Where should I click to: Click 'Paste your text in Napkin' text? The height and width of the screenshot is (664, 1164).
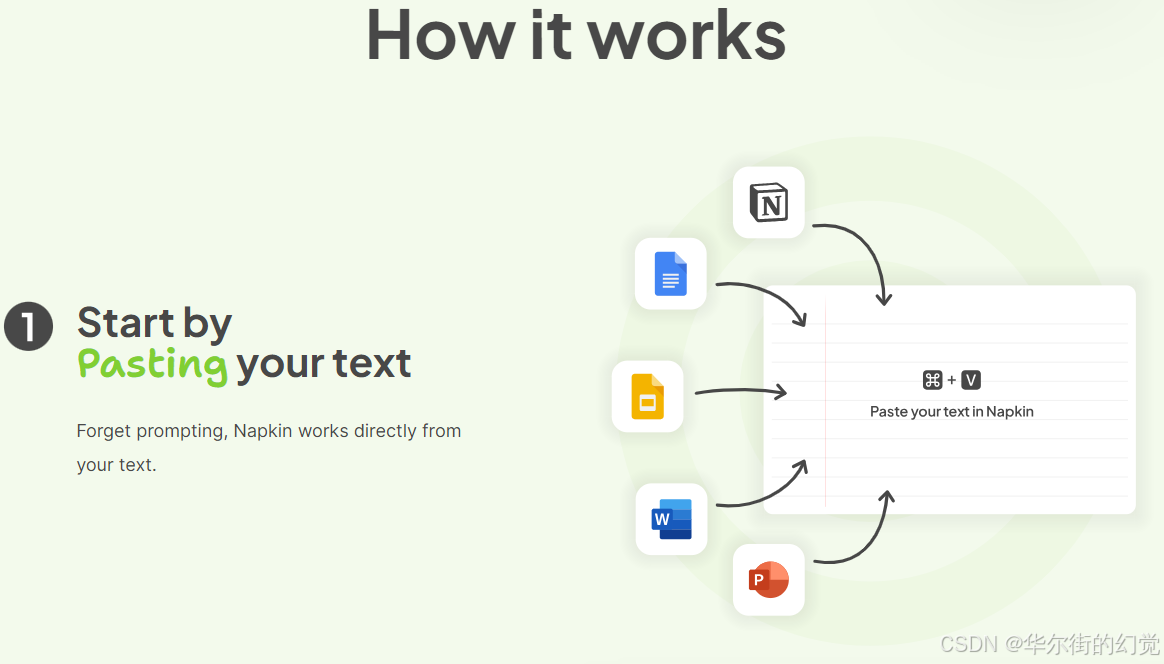coord(952,411)
